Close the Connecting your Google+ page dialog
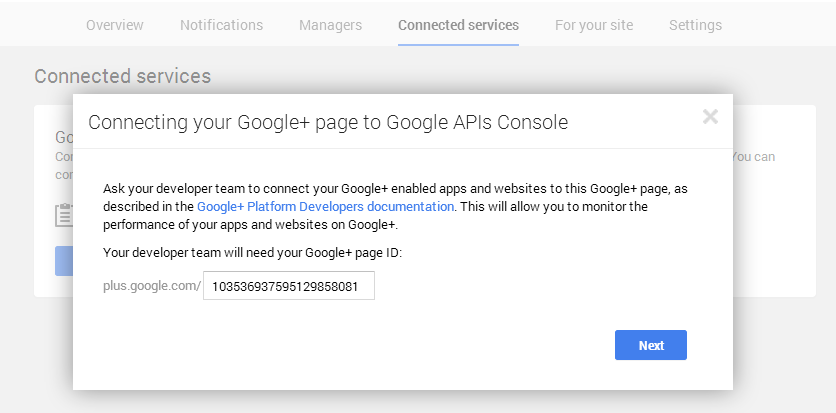The height and width of the screenshot is (413, 836). (710, 117)
